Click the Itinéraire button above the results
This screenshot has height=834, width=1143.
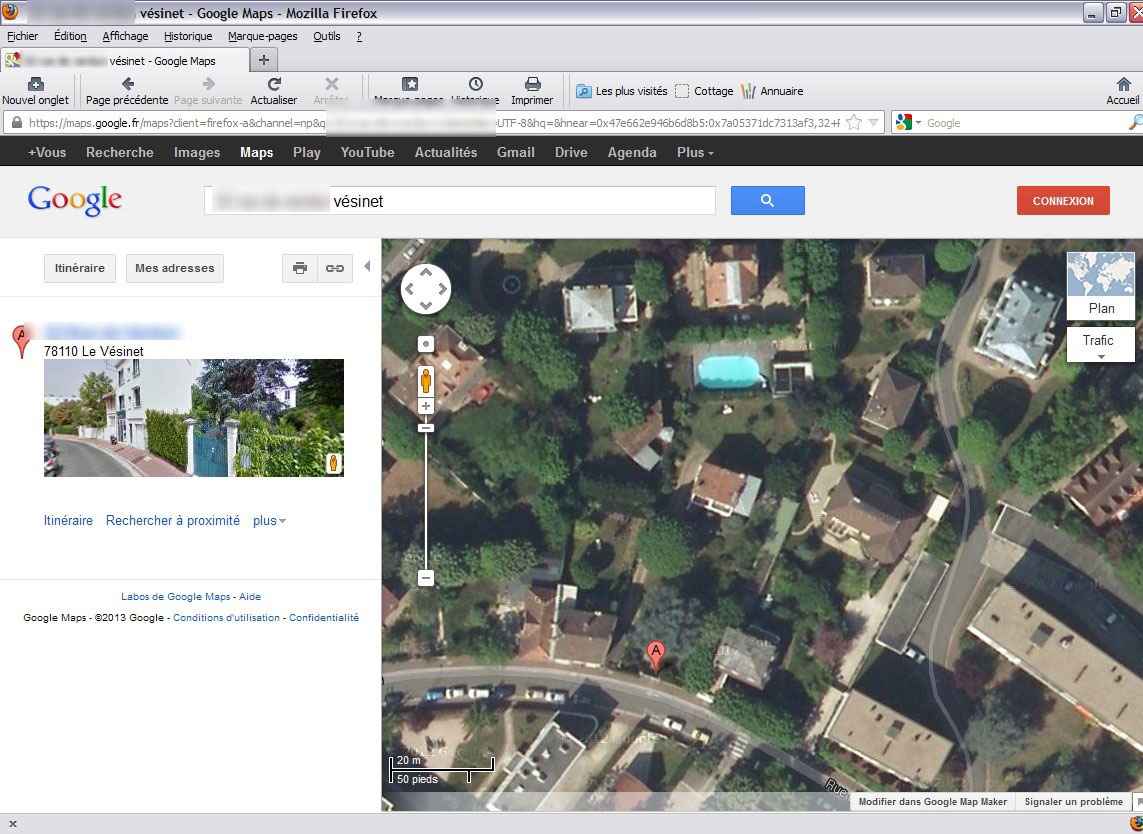(x=79, y=268)
